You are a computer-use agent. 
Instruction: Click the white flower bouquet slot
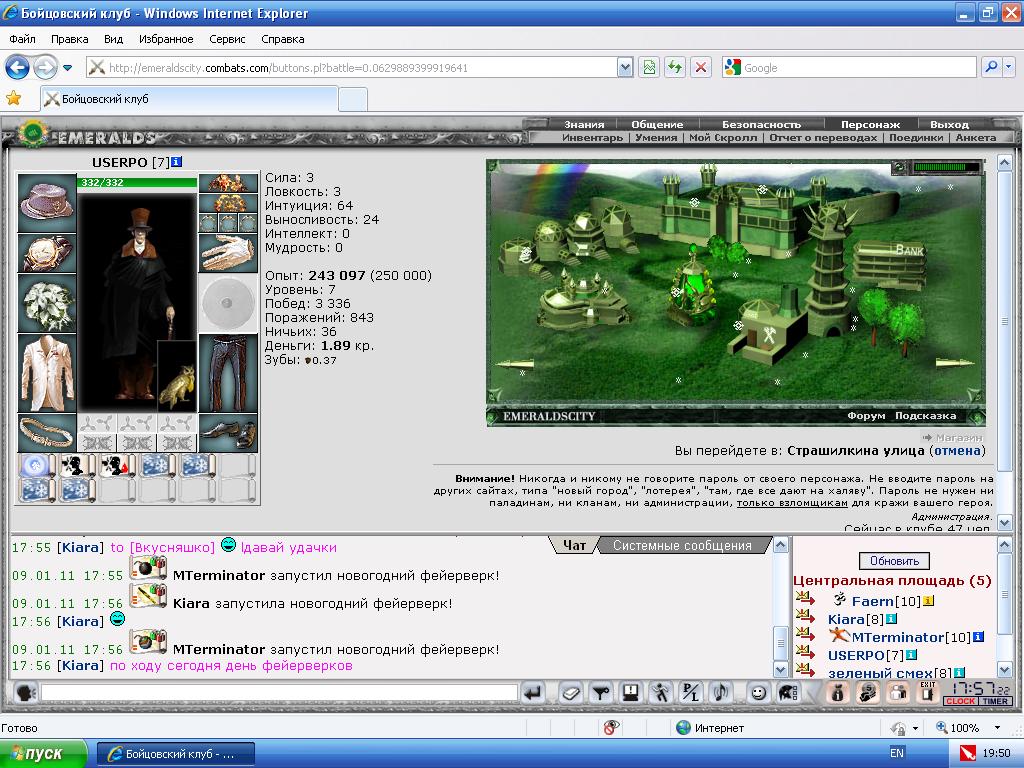(46, 304)
